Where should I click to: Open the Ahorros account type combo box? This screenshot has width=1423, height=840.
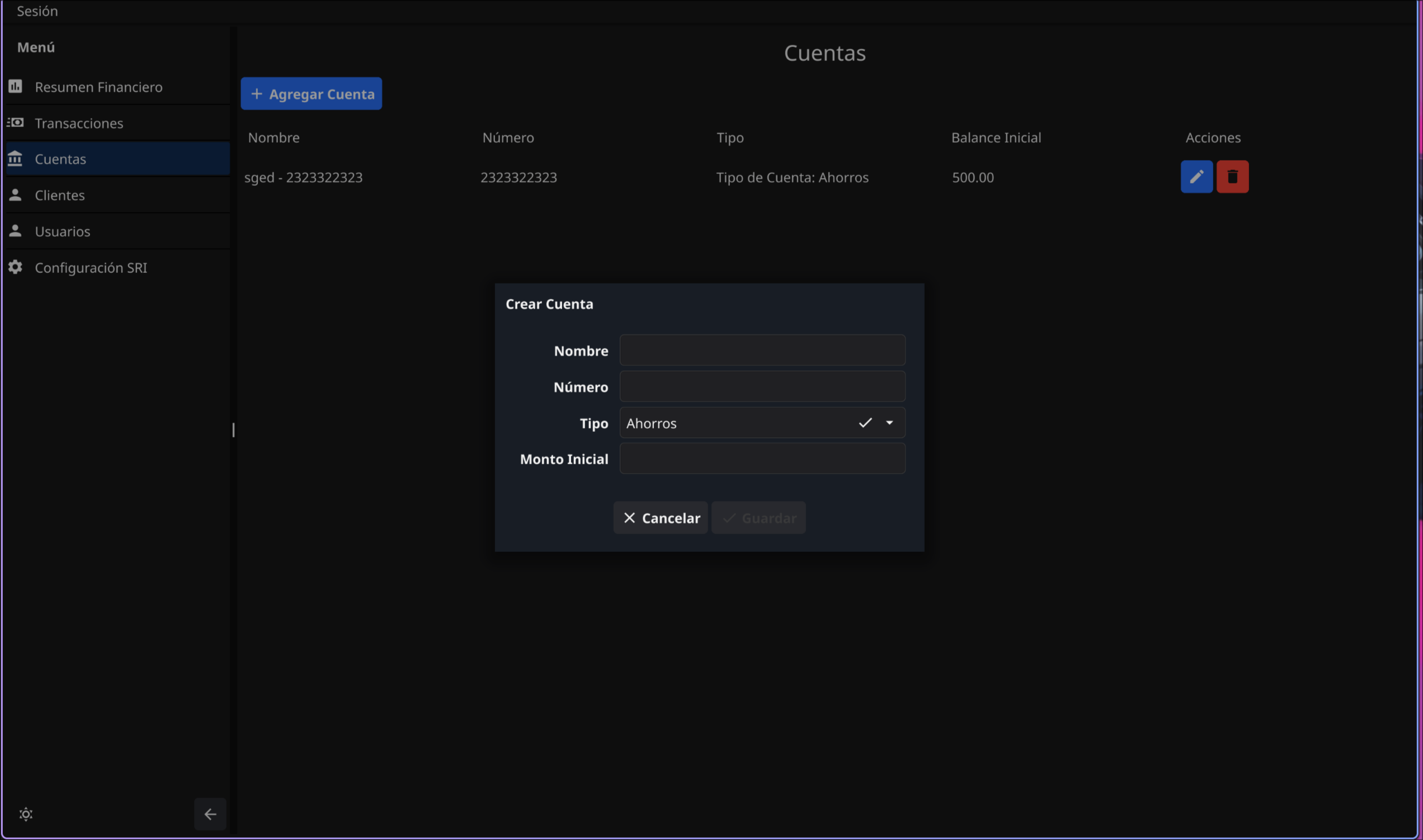(736, 423)
